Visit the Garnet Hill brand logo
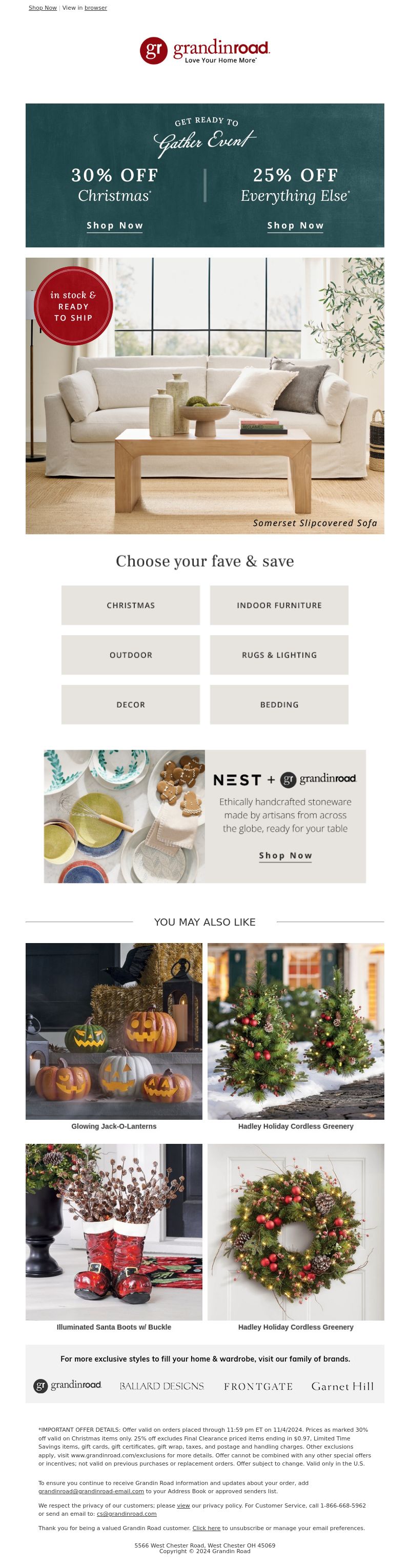Image resolution: width=410 pixels, height=1568 pixels. [342, 1386]
